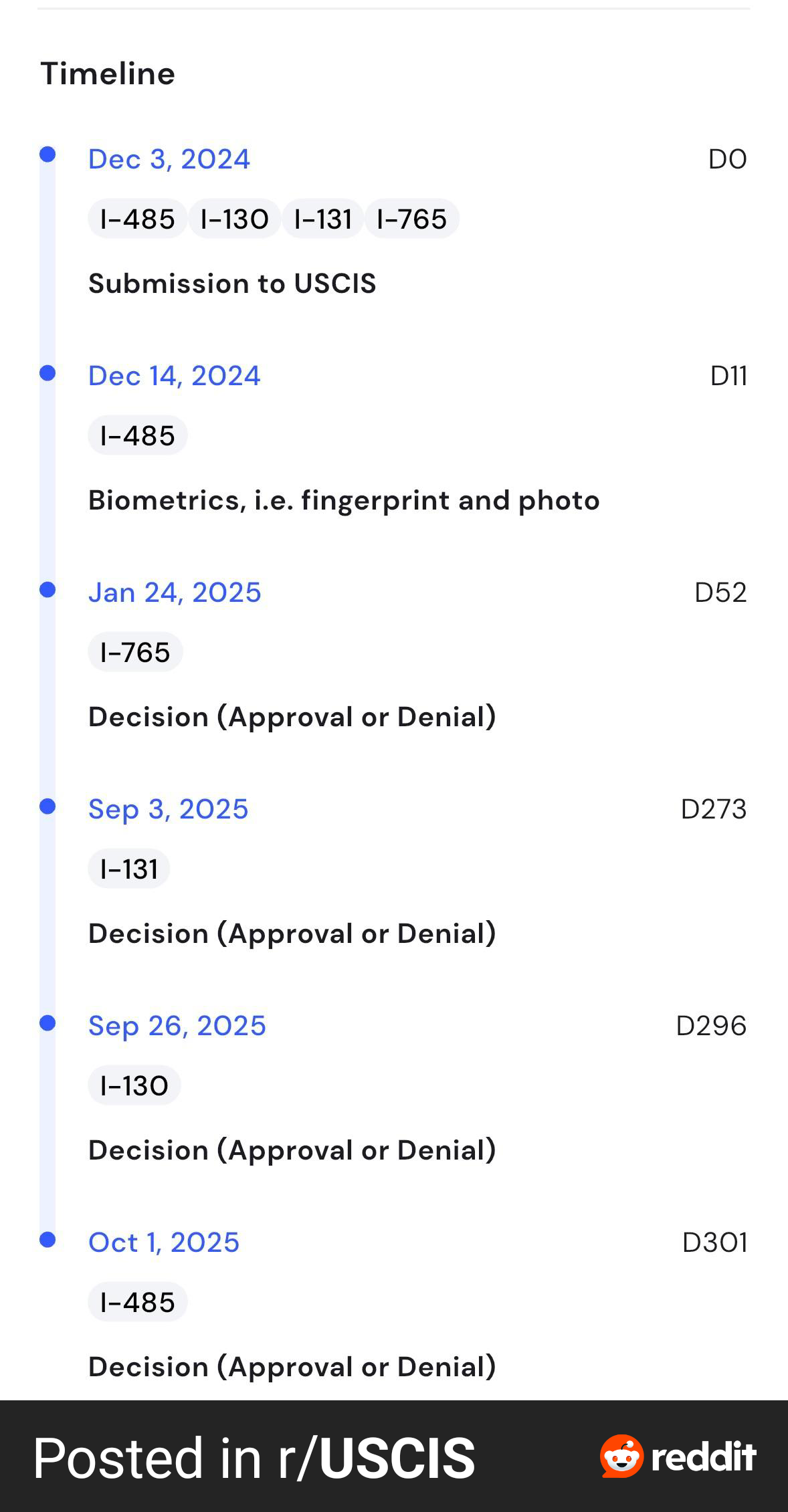This screenshot has height=1512, width=788.
Task: Select the Oct 1, 2025 timeline dot
Action: coord(47,1239)
